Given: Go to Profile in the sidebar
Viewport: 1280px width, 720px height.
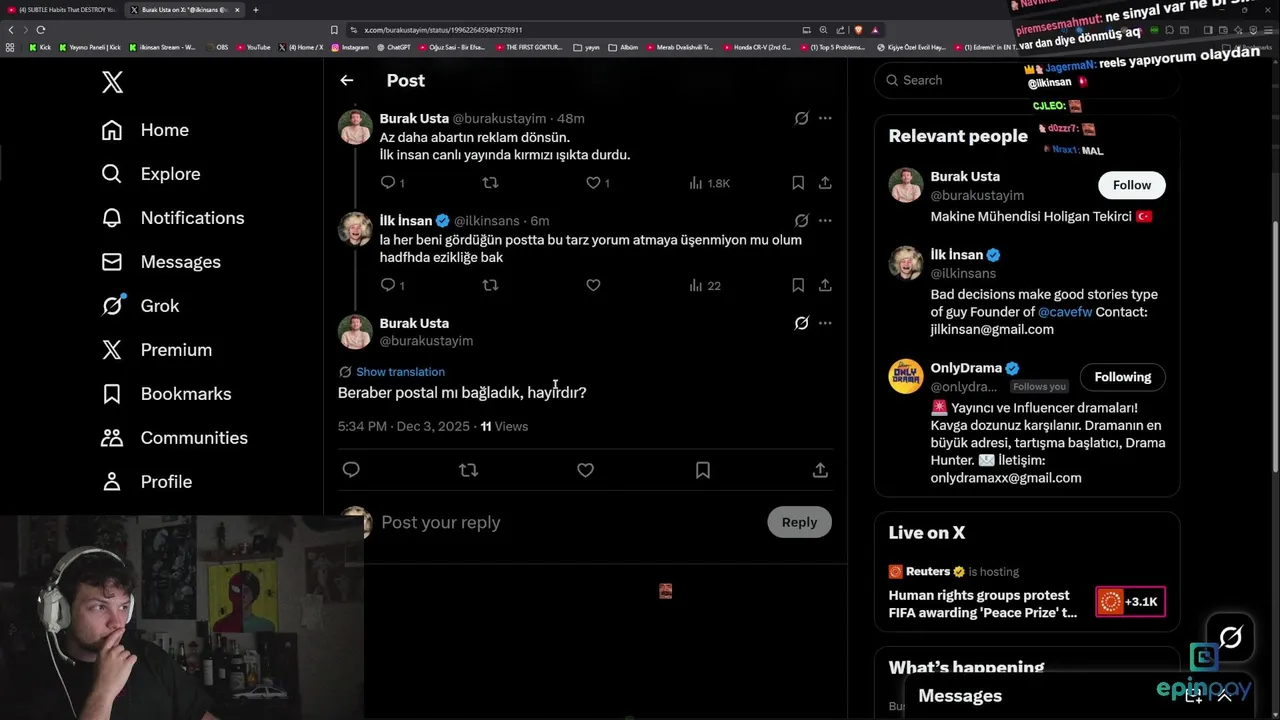Looking at the screenshot, I should 146,482.
